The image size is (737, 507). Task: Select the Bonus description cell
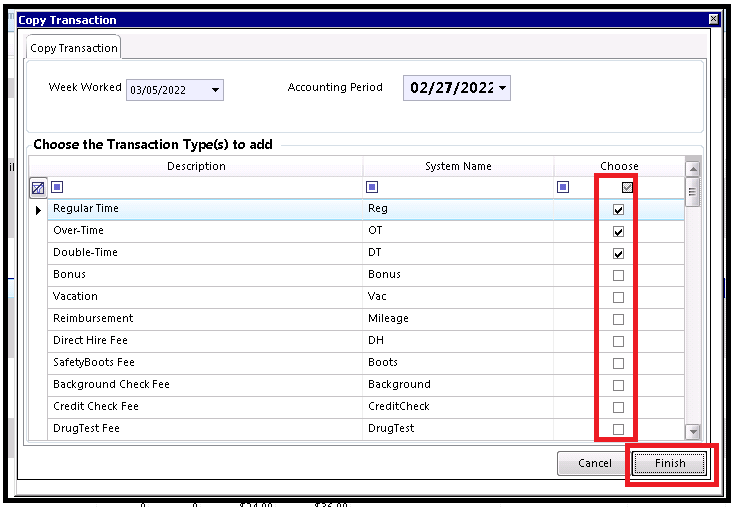coord(205,275)
